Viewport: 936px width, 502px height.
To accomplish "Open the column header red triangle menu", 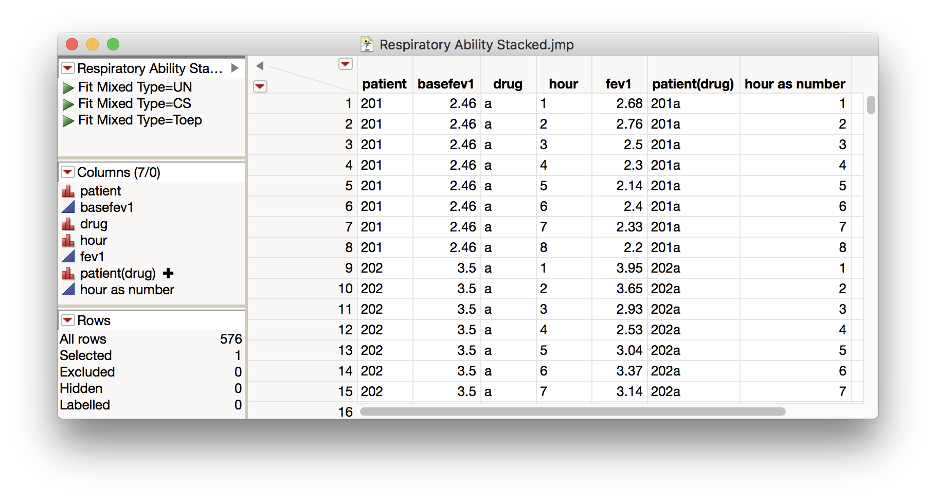I will [346, 64].
